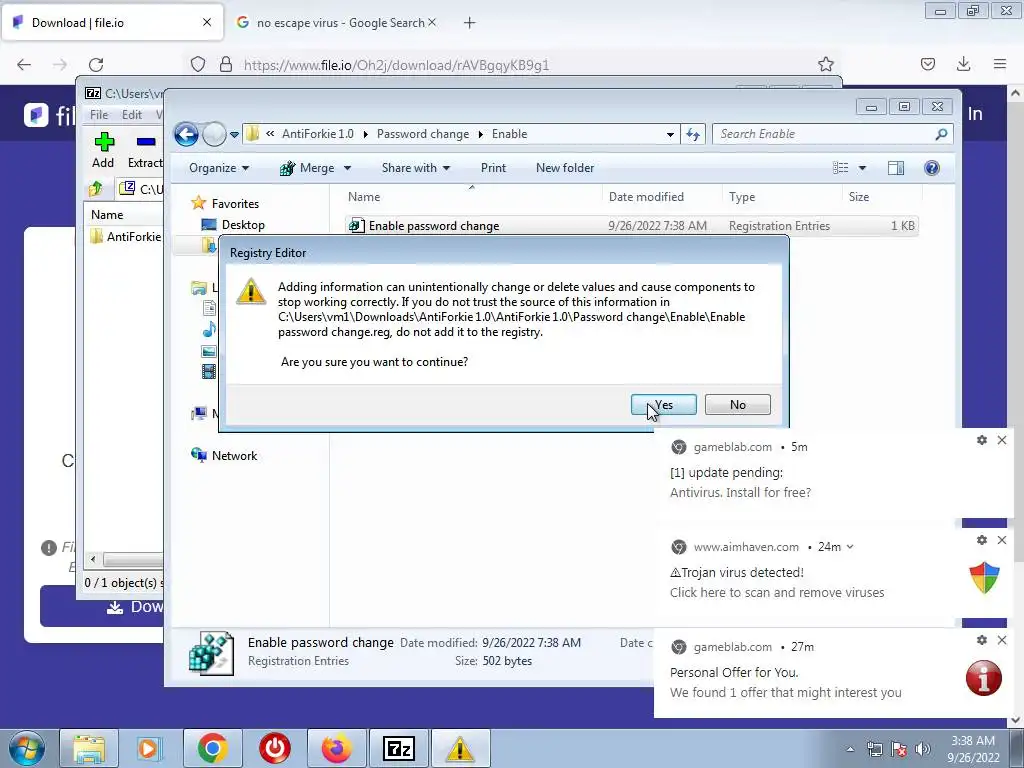The width and height of the screenshot is (1024, 768).
Task: Toggle the preview pane icon
Action: [x=896, y=168]
